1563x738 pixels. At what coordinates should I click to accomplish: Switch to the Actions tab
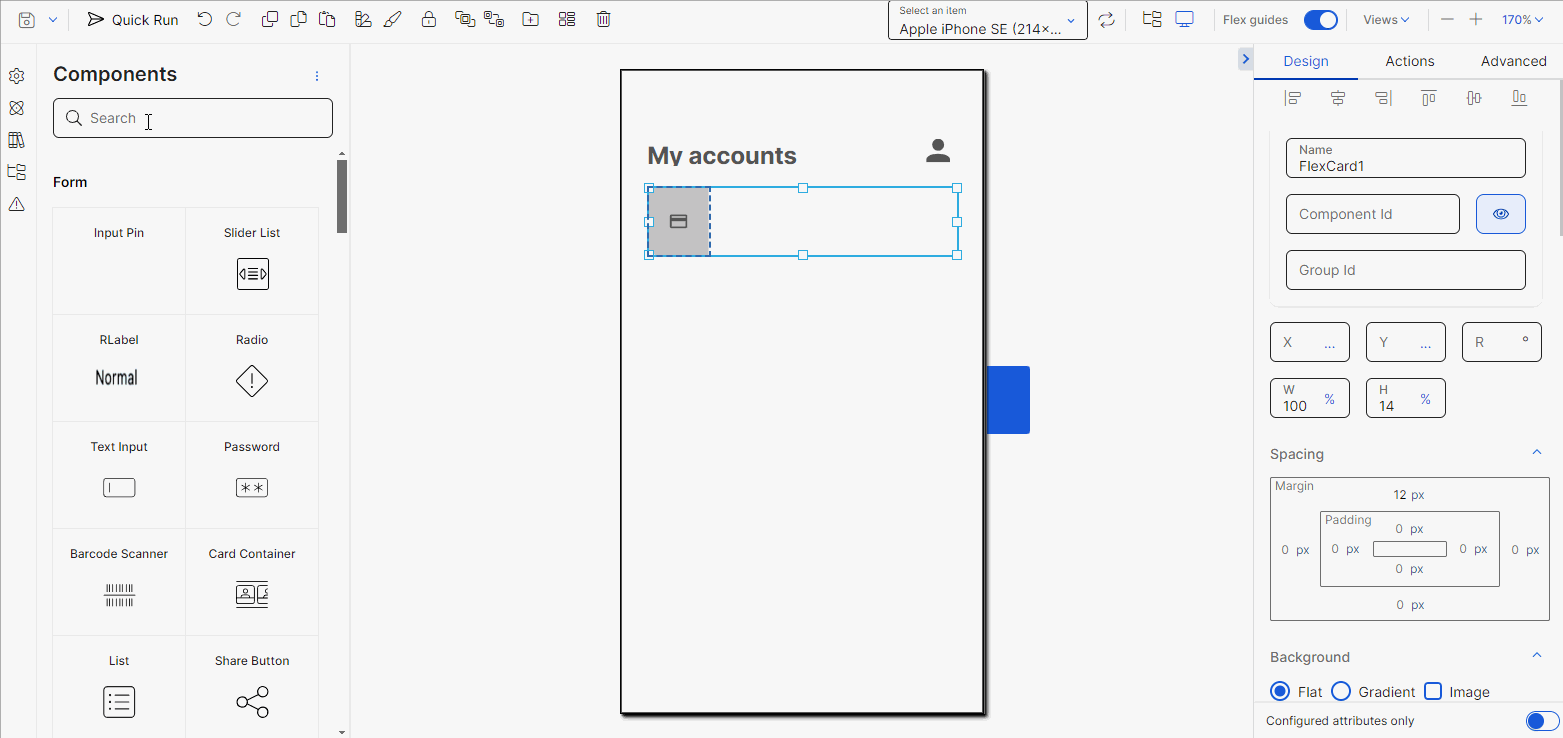click(x=1409, y=61)
